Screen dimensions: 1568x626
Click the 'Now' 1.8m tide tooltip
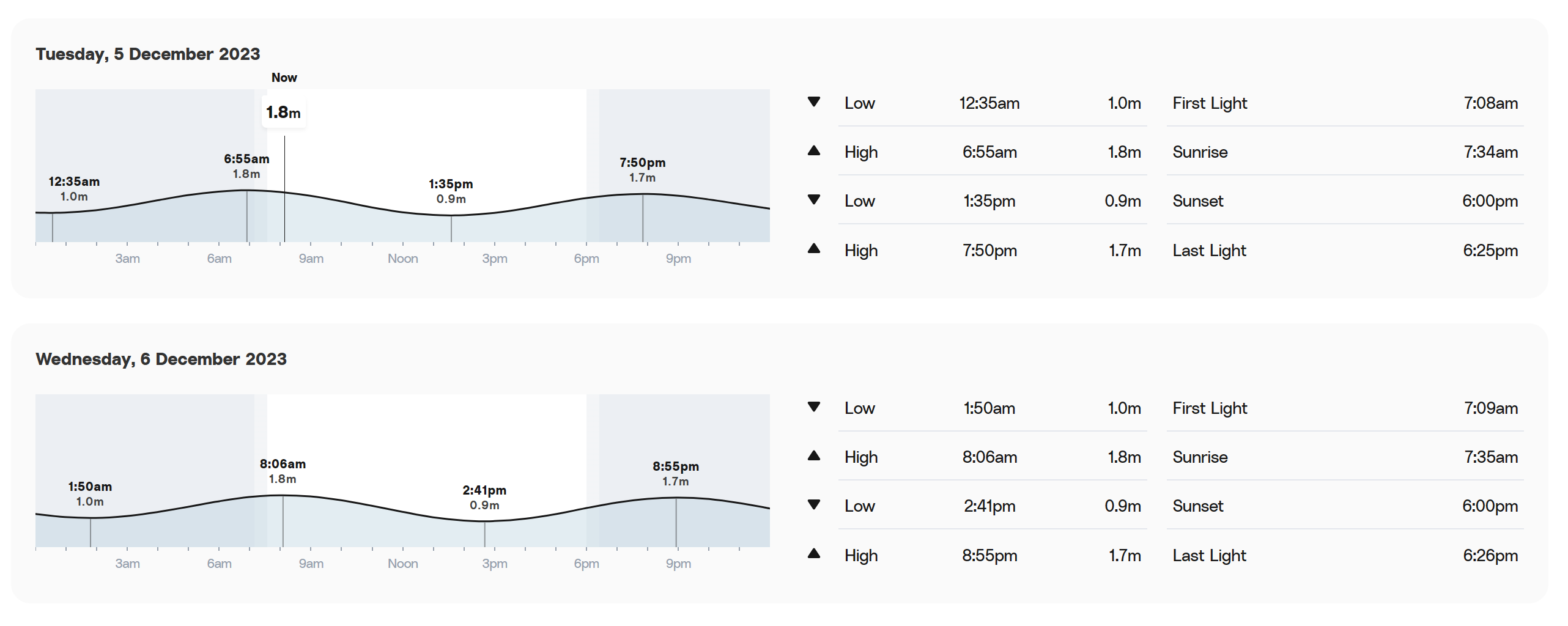coord(284,112)
